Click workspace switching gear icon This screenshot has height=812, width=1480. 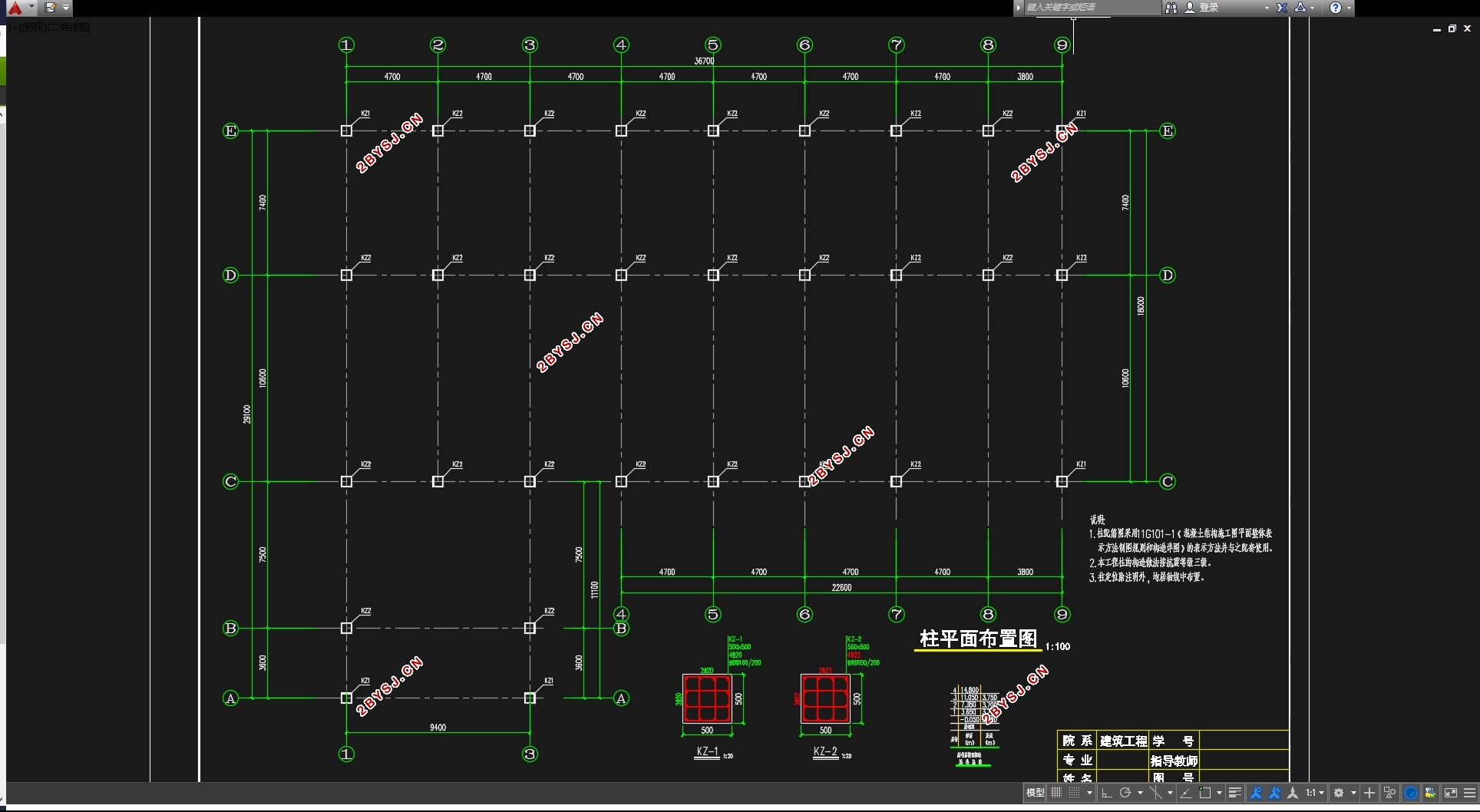point(1339,793)
